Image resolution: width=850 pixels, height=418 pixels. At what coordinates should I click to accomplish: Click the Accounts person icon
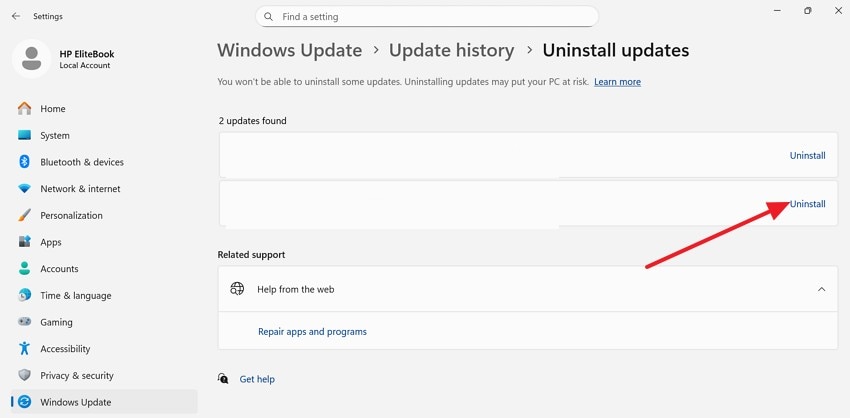pyautogui.click(x=24, y=268)
